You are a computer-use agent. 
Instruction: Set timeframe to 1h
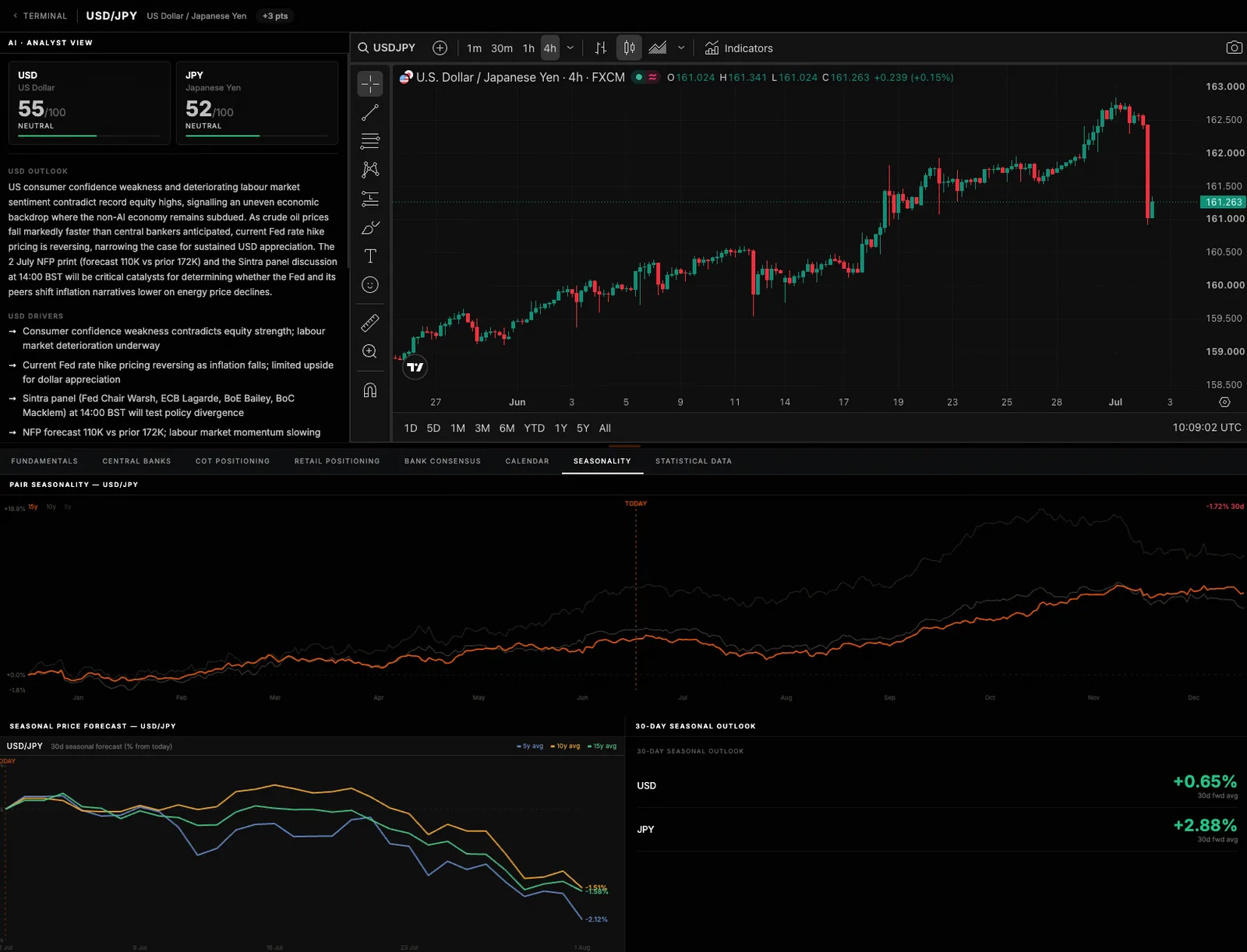coord(528,48)
